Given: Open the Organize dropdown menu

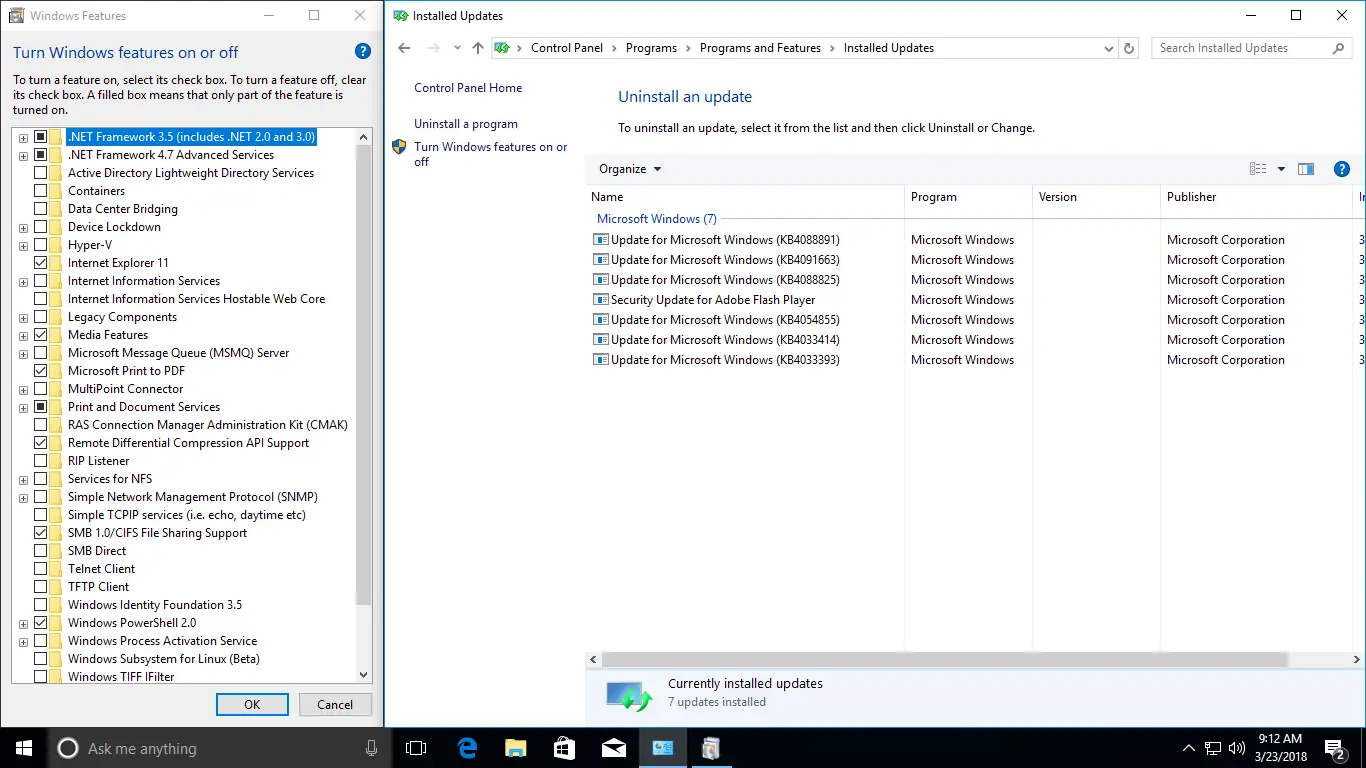Looking at the screenshot, I should [x=630, y=169].
